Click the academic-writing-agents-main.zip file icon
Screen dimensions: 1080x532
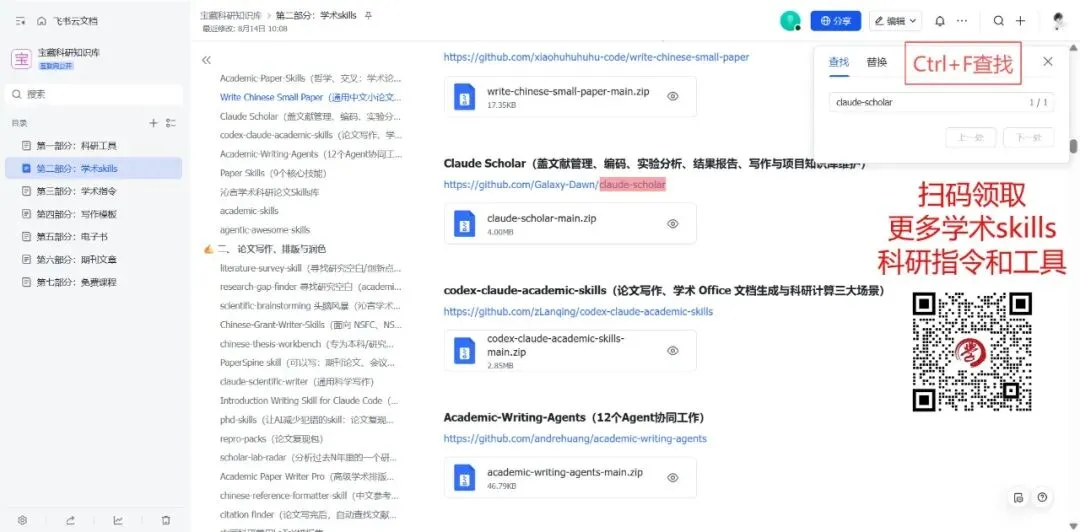(465, 478)
